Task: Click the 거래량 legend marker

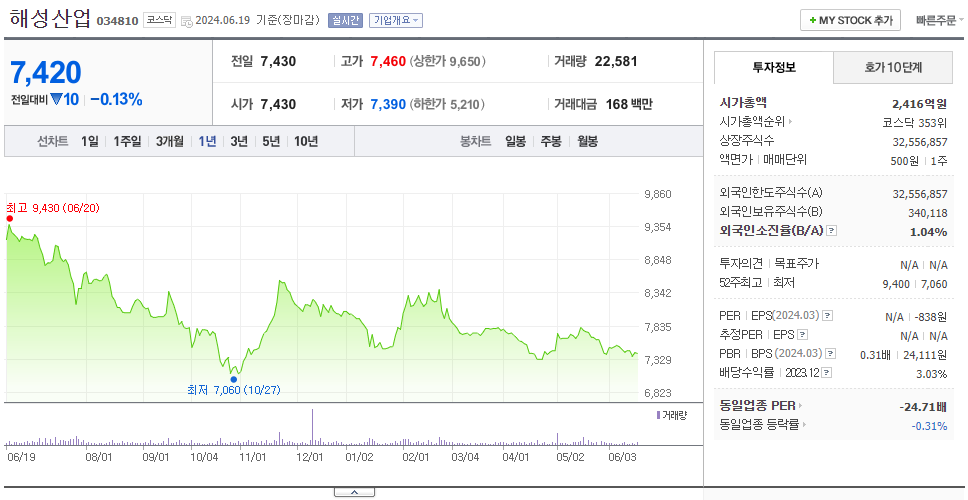Action: [x=659, y=415]
